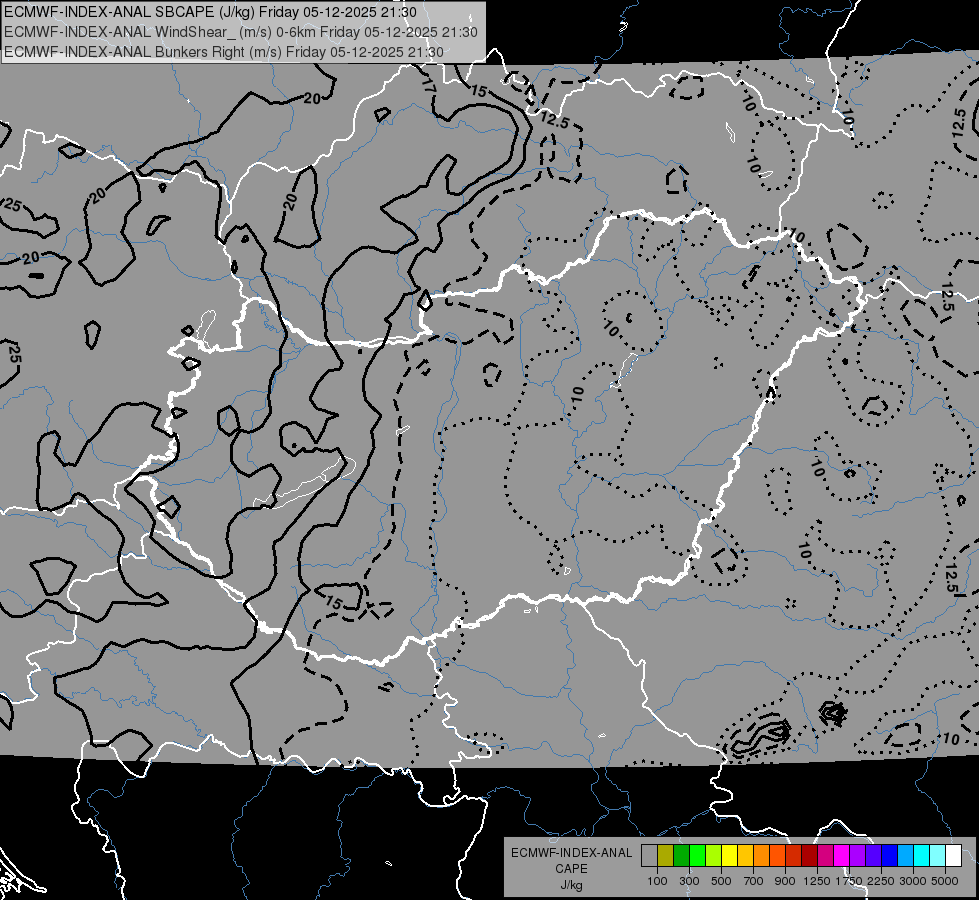Click the legend CAPE label

(571, 869)
